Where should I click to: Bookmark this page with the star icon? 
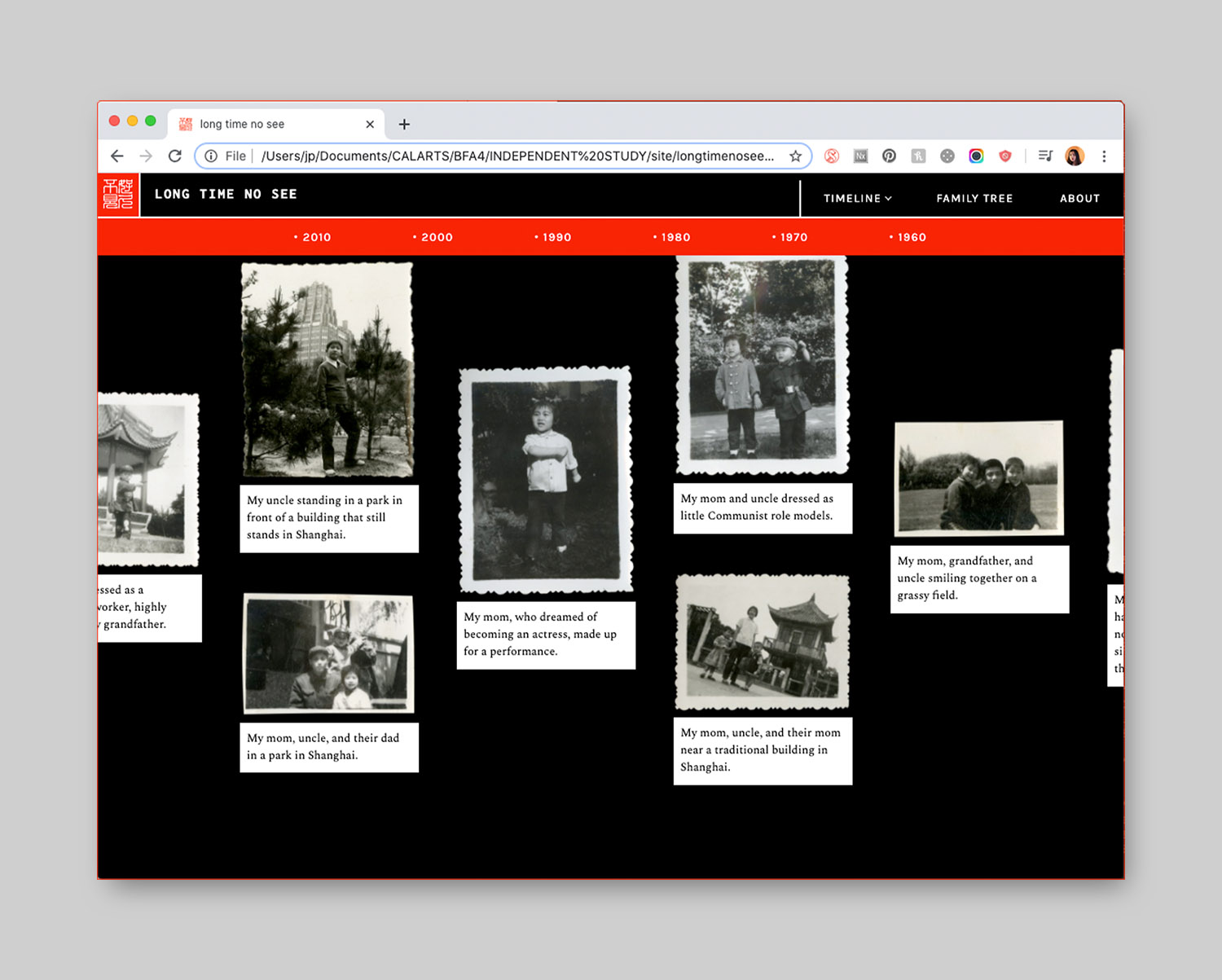[x=796, y=156]
